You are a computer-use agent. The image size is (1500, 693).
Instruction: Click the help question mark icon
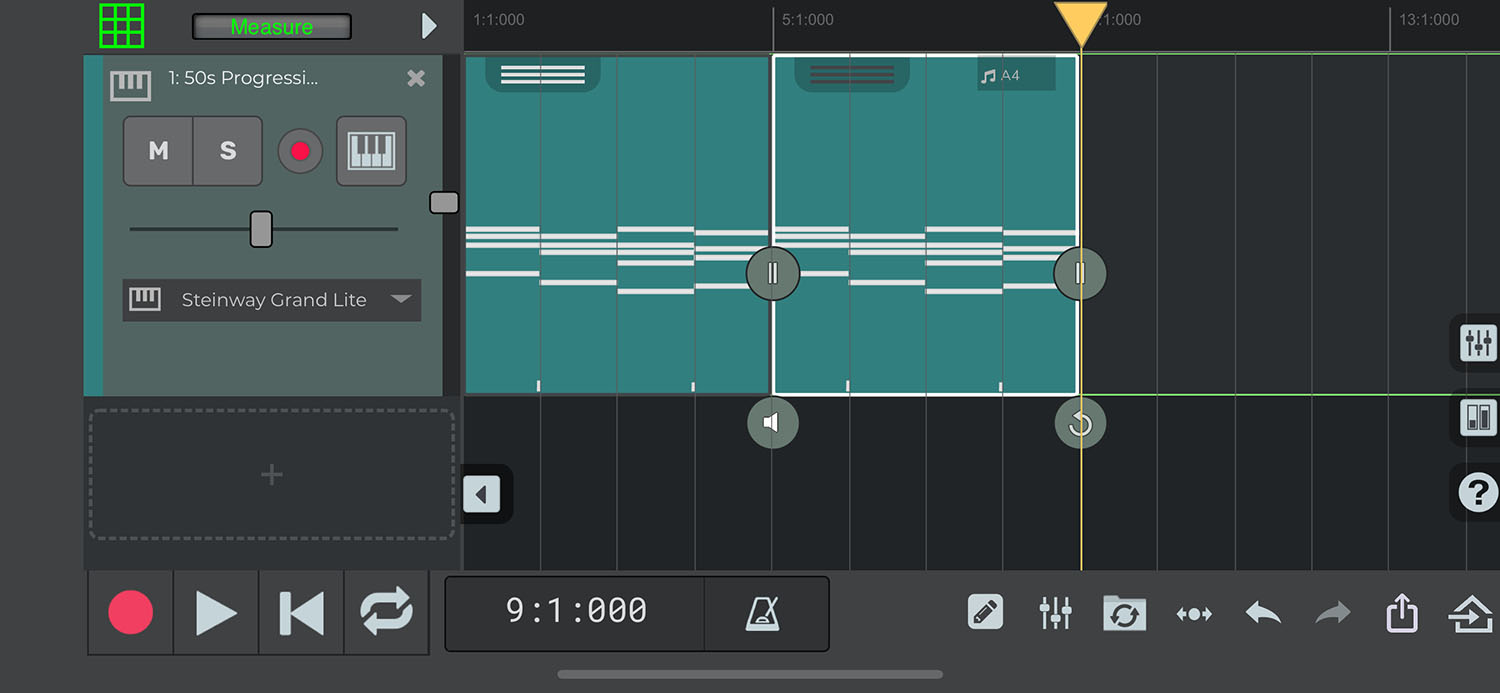[1477, 492]
